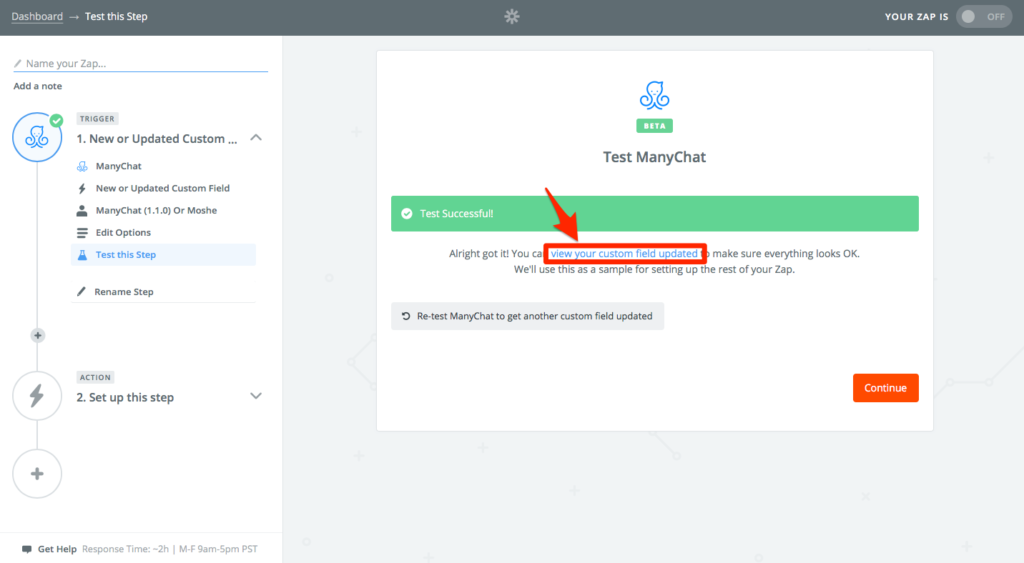The width and height of the screenshot is (1024, 563).
Task: Click the person icon beside ManyChat account
Action: point(82,210)
